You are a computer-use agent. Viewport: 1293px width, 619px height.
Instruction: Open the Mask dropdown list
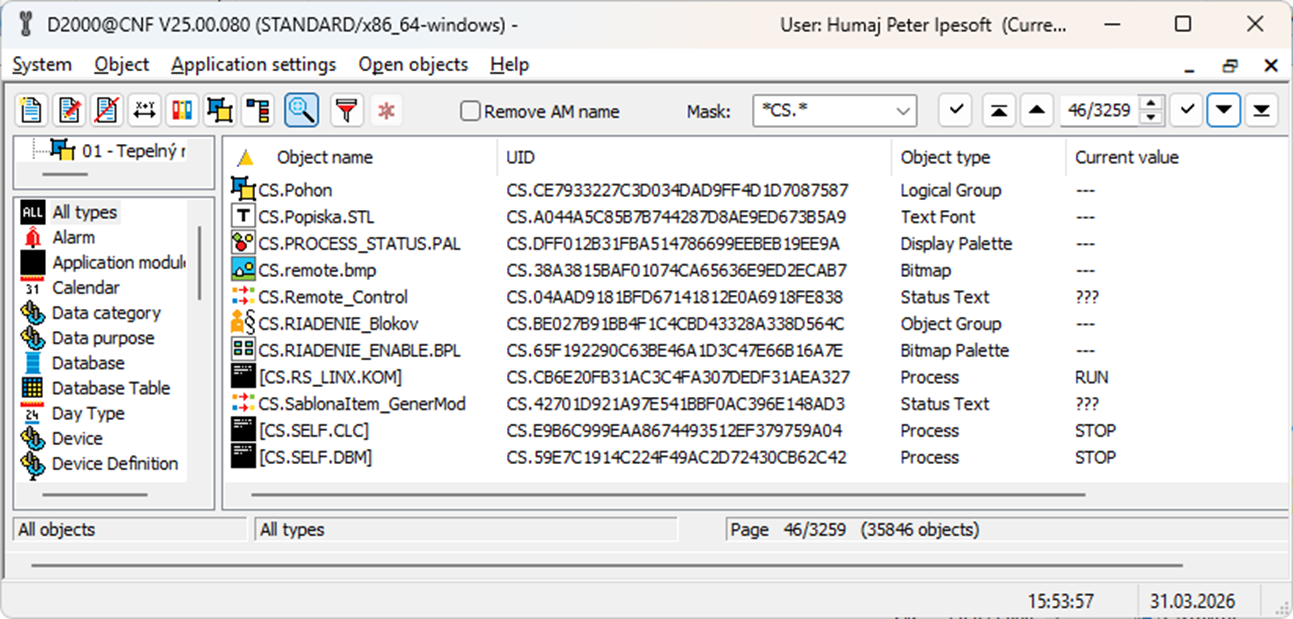point(903,111)
